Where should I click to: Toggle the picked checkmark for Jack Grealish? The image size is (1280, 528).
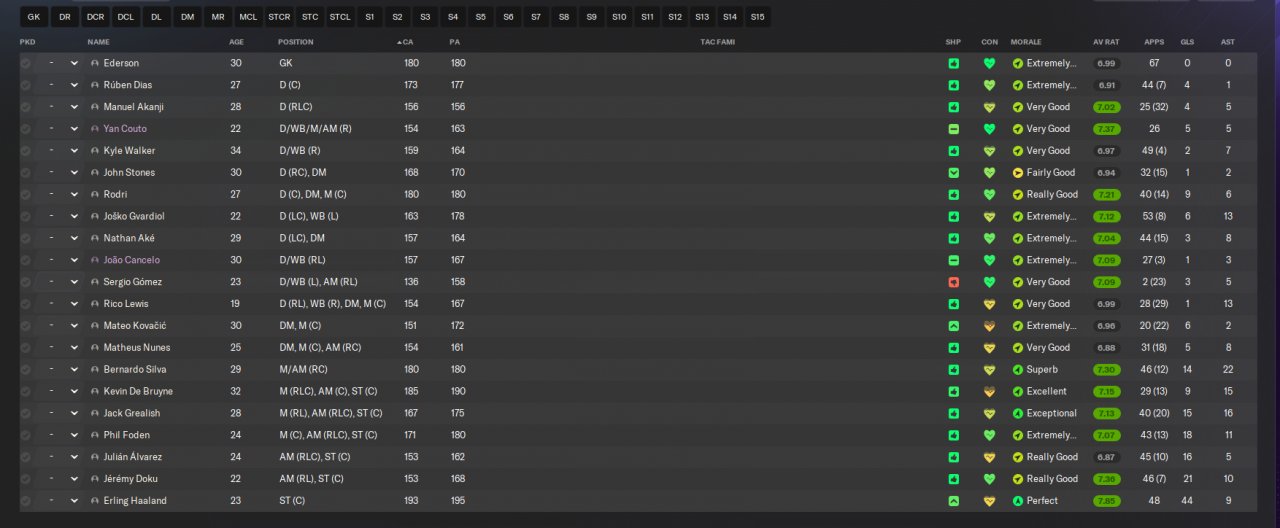(x=25, y=413)
